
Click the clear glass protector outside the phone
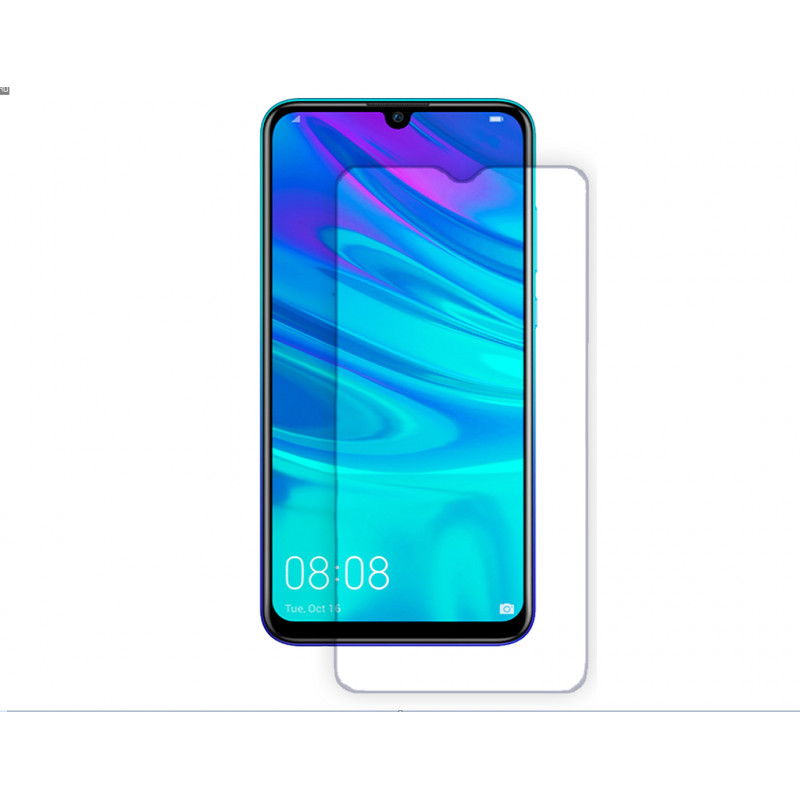560,408
